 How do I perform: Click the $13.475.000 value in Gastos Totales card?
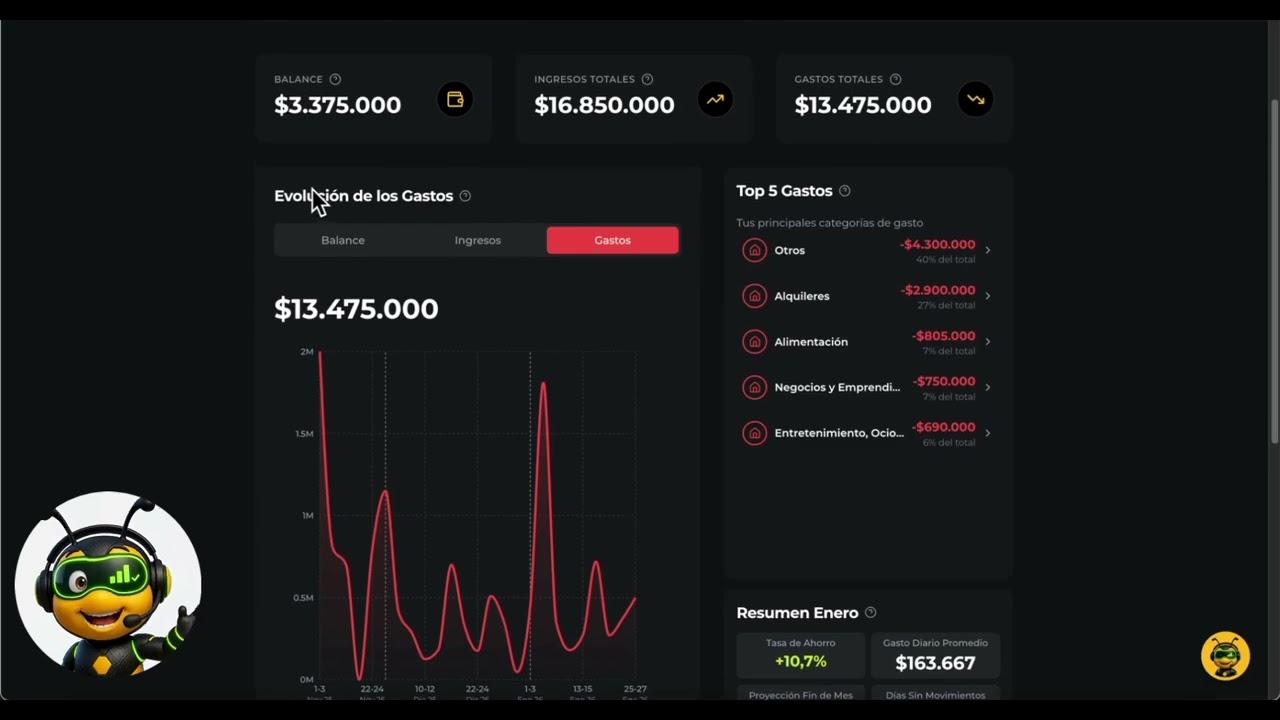pos(863,105)
